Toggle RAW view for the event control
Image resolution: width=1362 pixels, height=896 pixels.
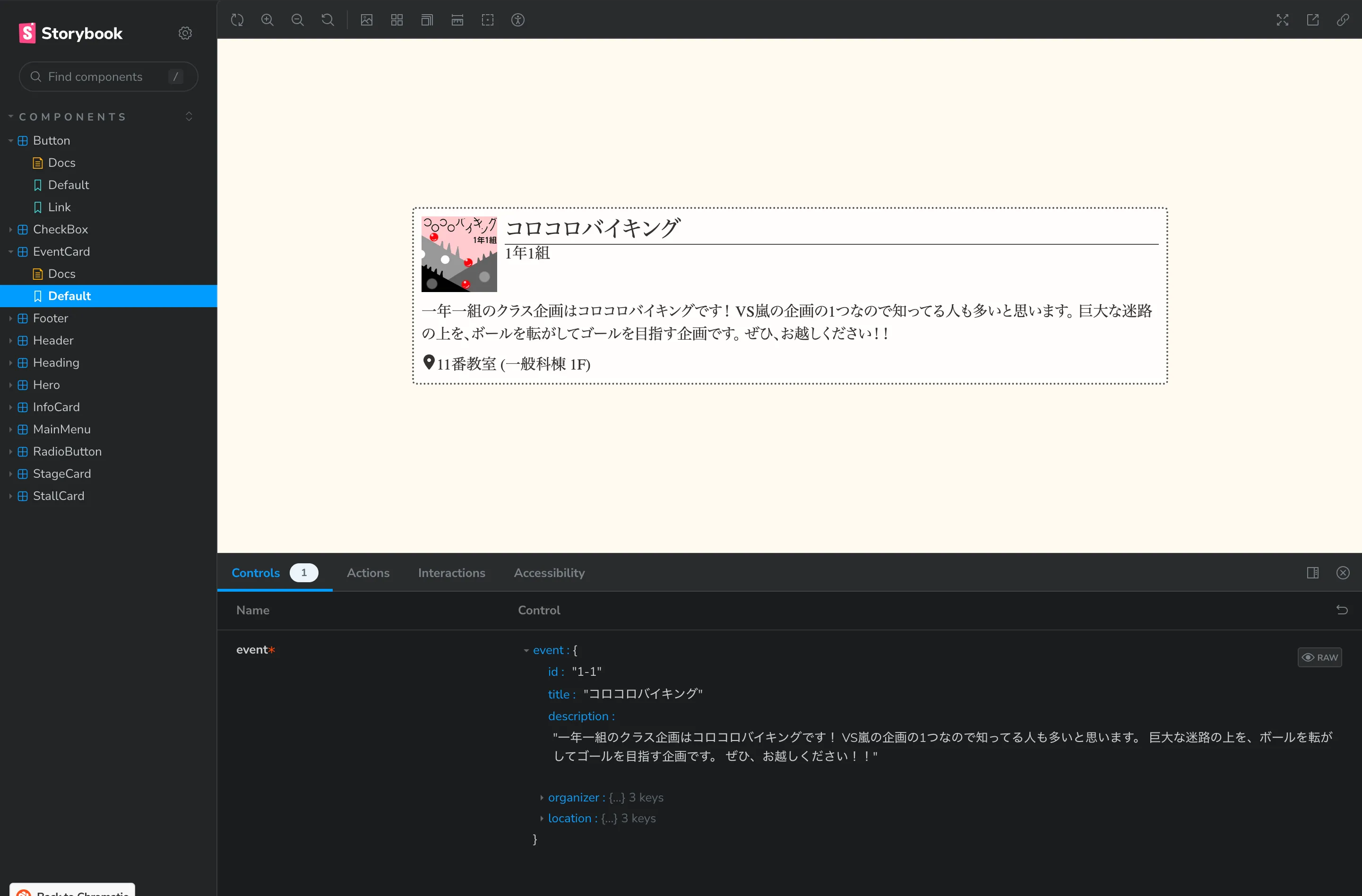(x=1319, y=657)
